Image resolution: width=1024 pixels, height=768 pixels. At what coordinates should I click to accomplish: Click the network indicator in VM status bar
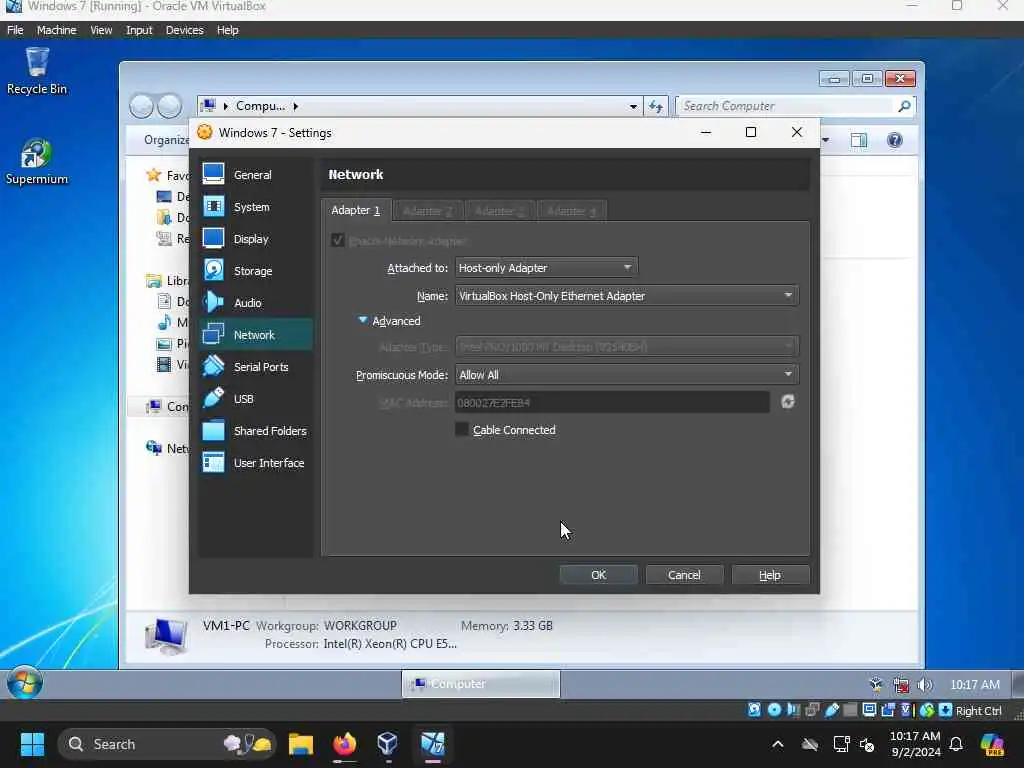click(x=812, y=710)
